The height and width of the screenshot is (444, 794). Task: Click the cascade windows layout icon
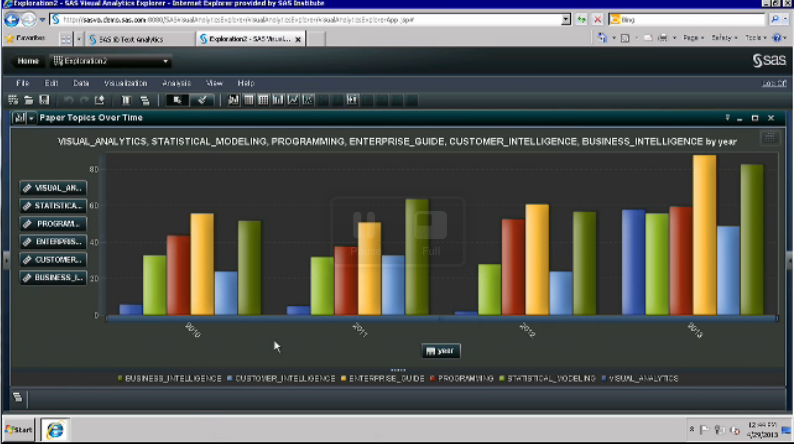(x=145, y=100)
